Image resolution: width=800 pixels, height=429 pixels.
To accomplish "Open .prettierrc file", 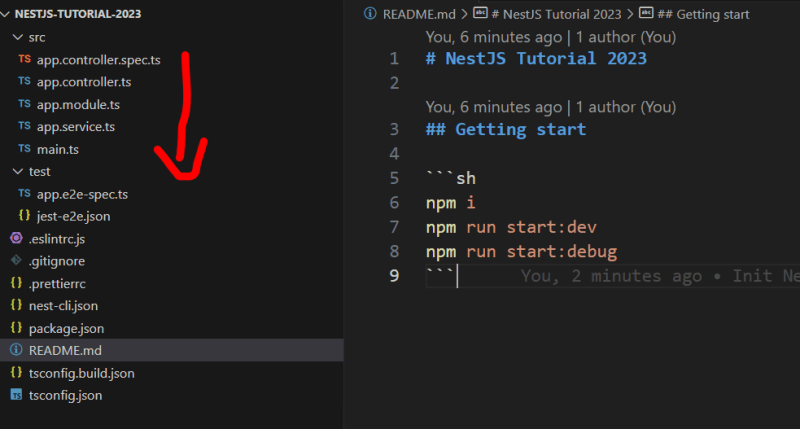I will pyautogui.click(x=57, y=283).
